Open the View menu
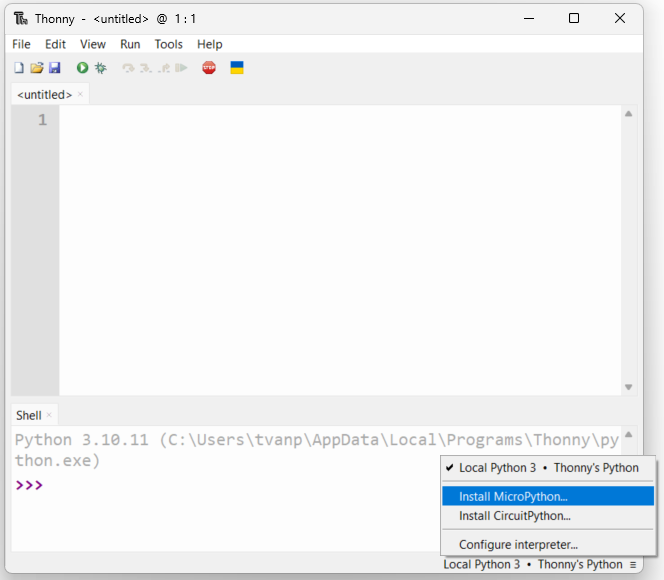This screenshot has width=664, height=580. (x=93, y=44)
